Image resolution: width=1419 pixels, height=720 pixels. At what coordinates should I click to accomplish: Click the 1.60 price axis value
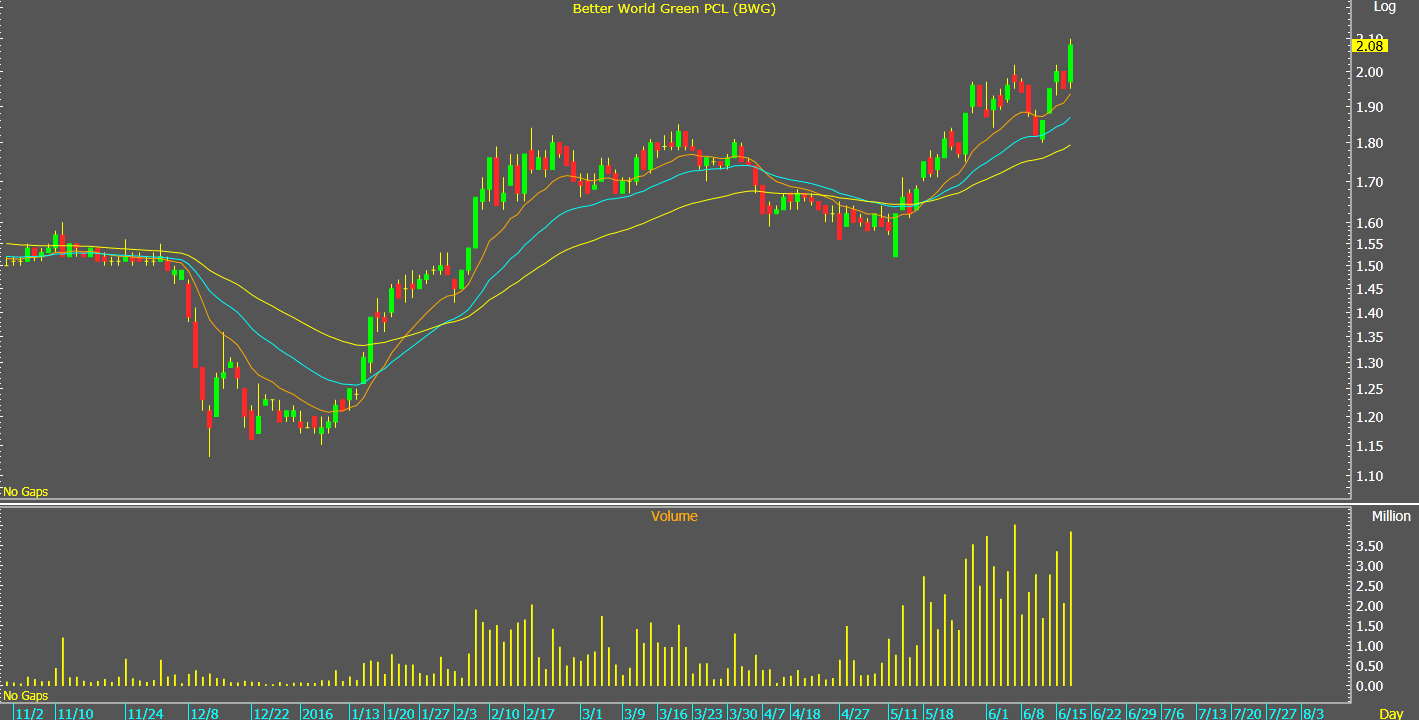[x=1370, y=223]
